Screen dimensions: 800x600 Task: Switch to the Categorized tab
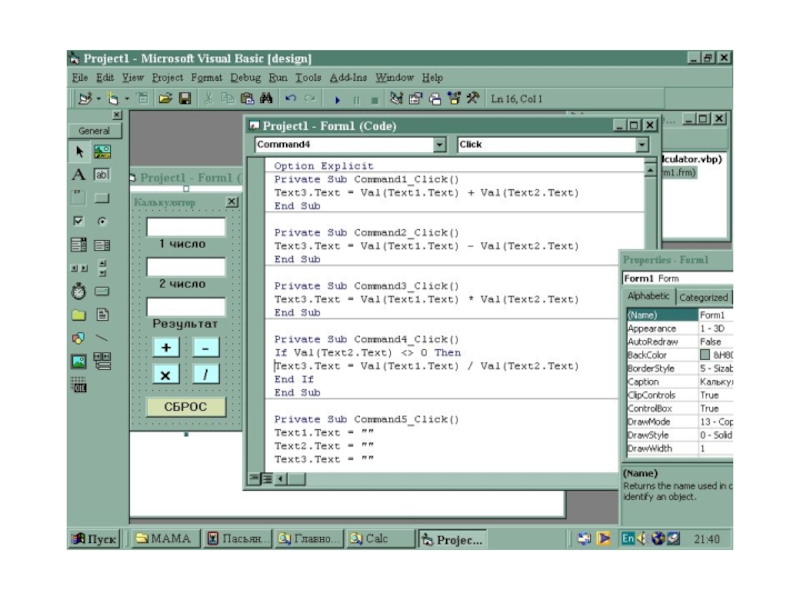(704, 297)
